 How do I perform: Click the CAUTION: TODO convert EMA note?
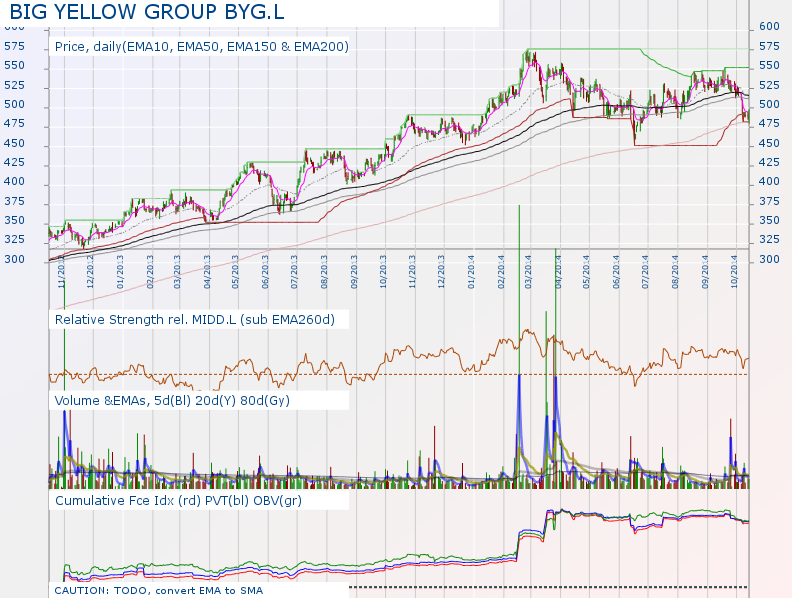pyautogui.click(x=159, y=590)
